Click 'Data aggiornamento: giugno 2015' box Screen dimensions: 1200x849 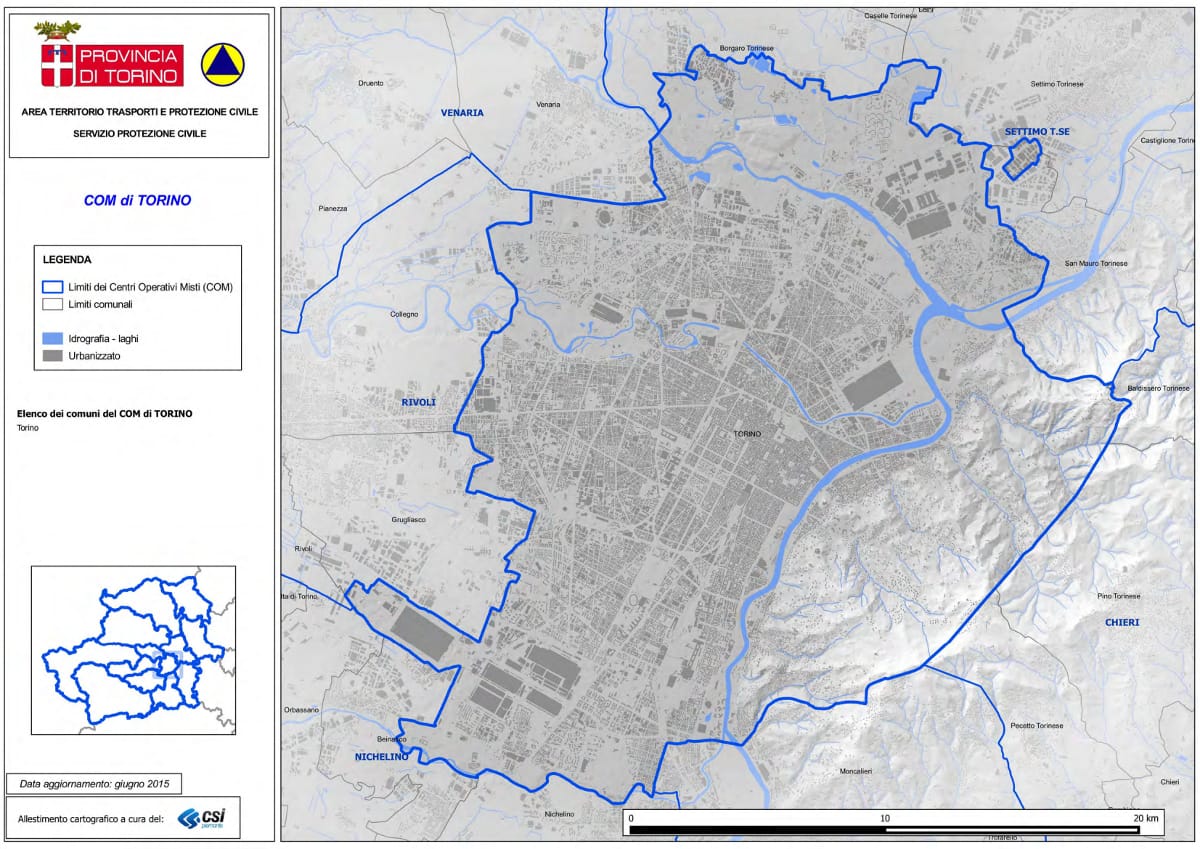pyautogui.click(x=94, y=784)
